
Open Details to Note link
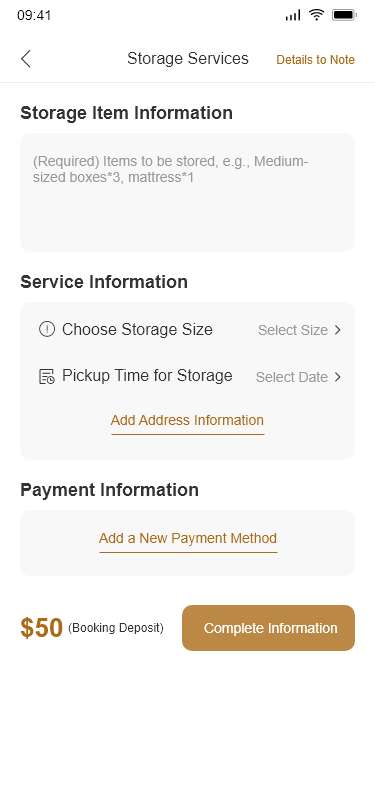tap(315, 60)
